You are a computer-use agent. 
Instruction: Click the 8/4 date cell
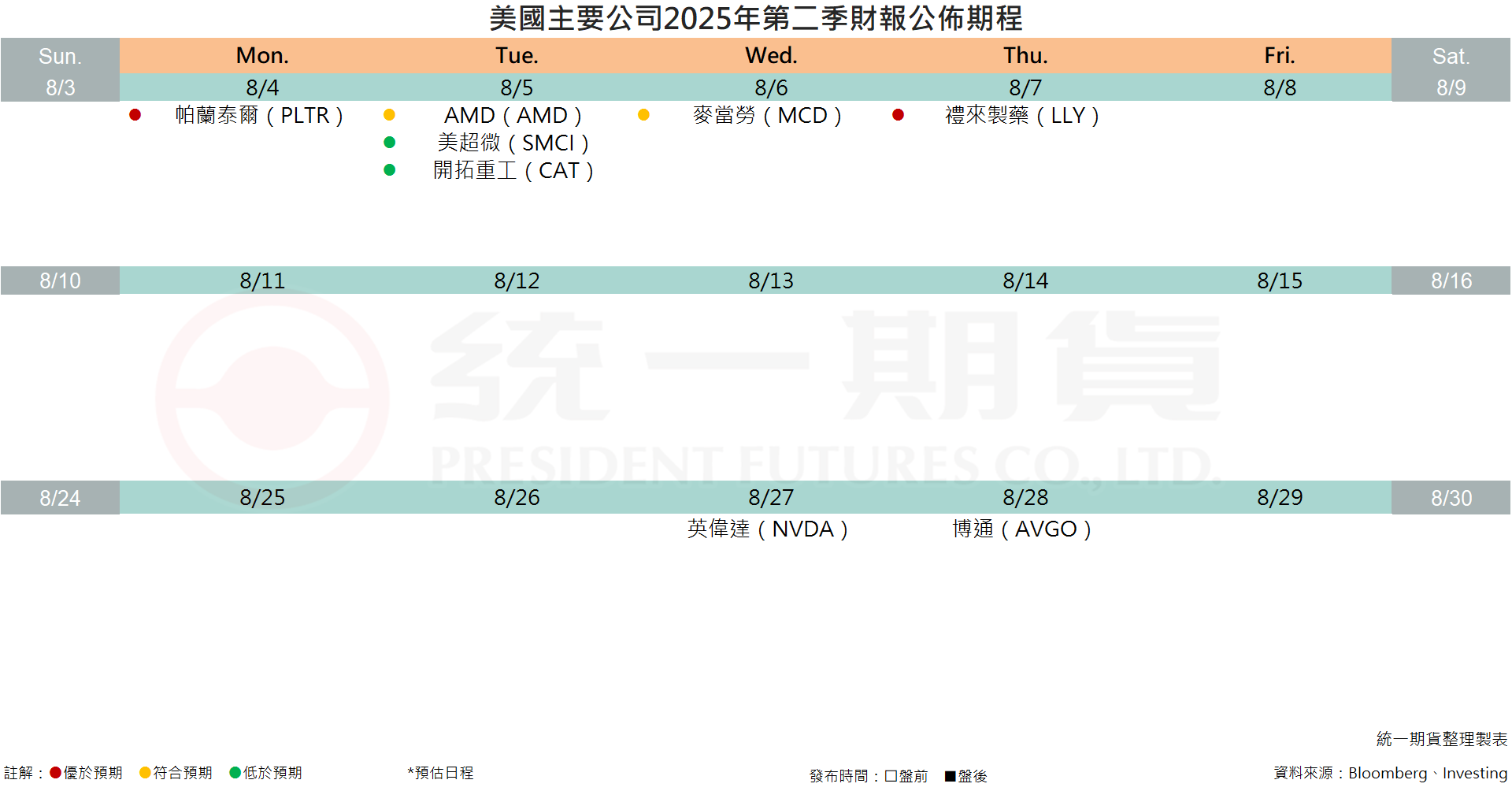coord(262,87)
